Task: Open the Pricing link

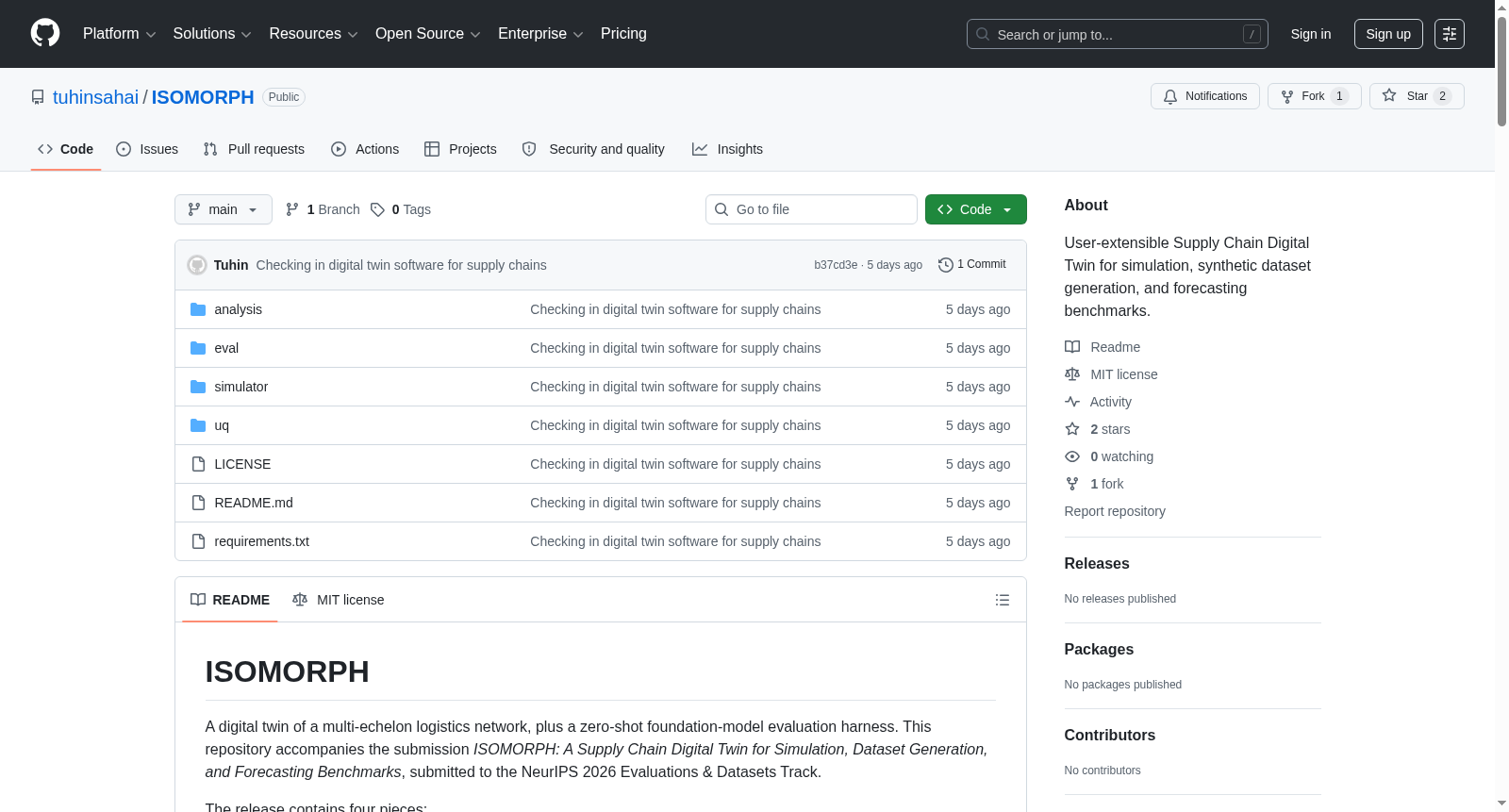Action: (623, 34)
